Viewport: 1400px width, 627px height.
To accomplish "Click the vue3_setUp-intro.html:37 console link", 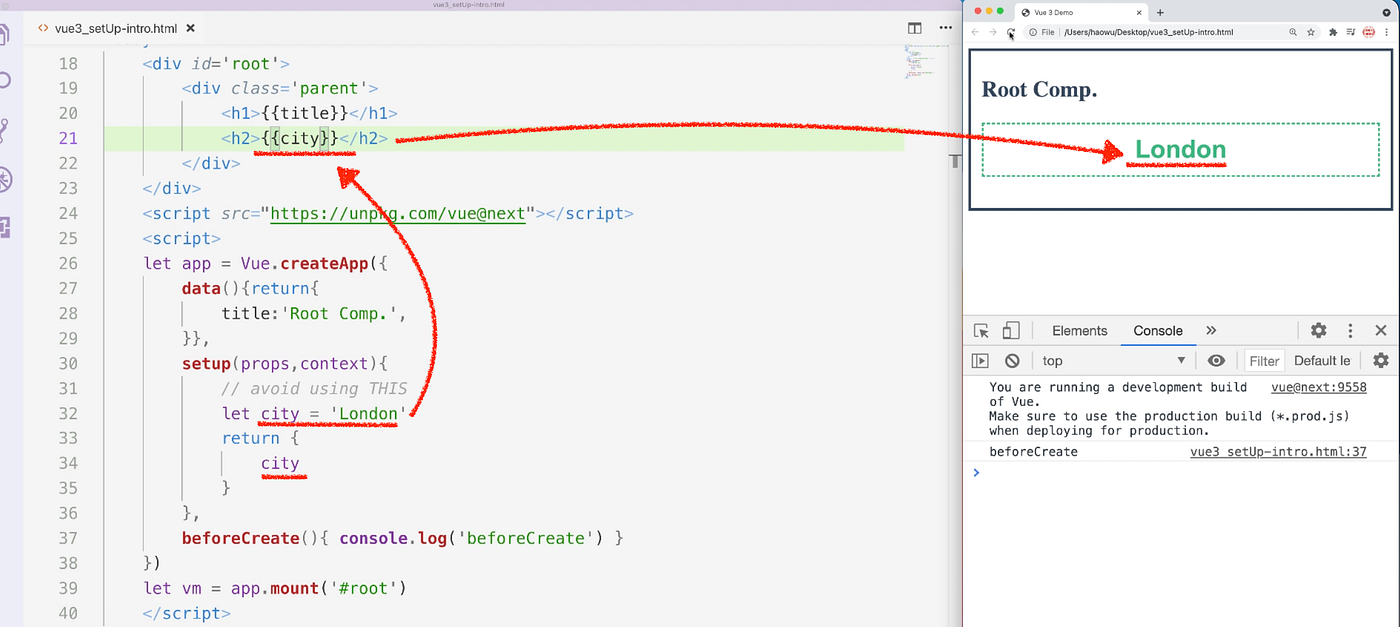I will coord(1278,451).
